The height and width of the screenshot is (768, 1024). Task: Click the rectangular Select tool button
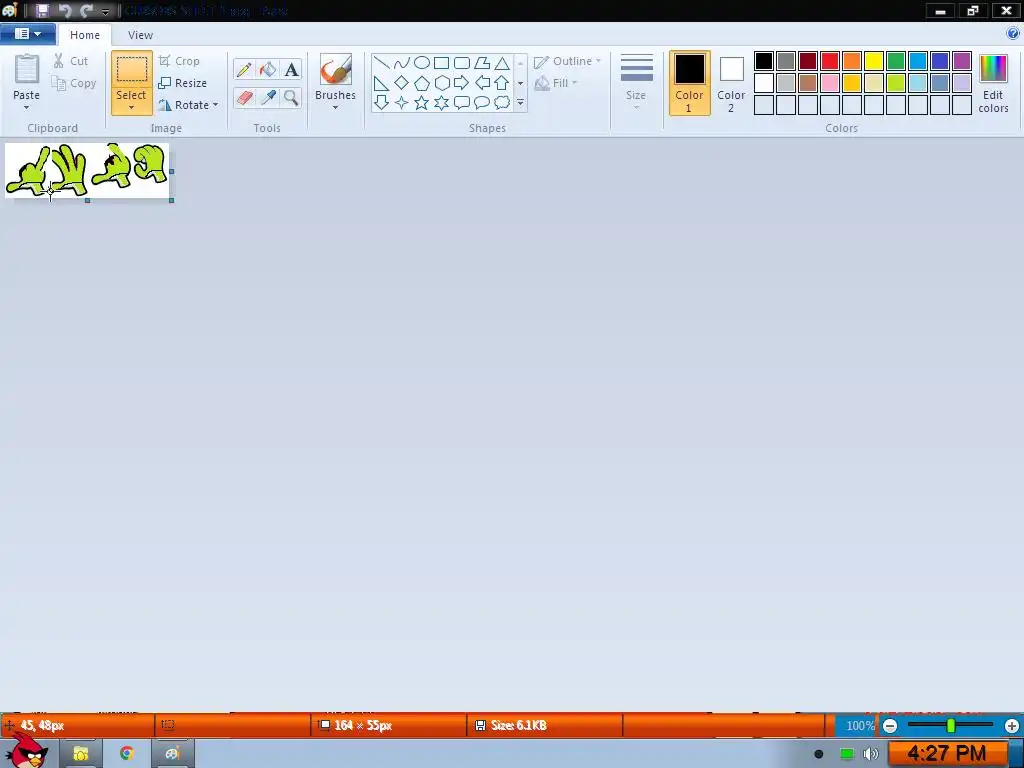[x=132, y=69]
